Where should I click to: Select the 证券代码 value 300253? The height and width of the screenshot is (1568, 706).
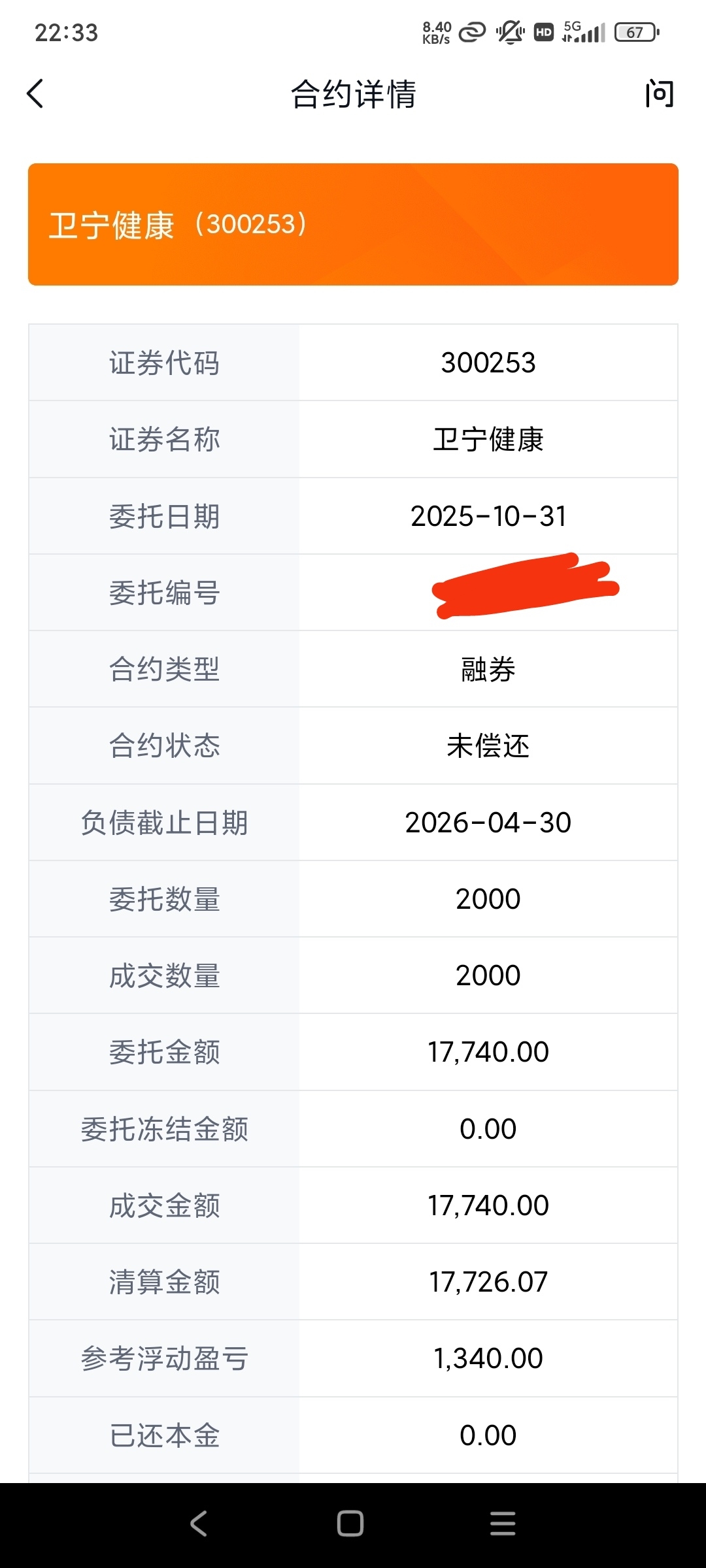488,363
